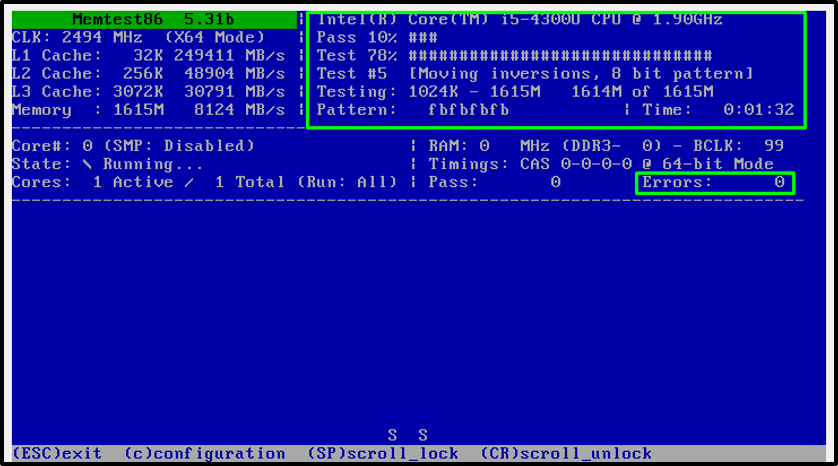The image size is (838, 466).
Task: Click the Pass: 0 counter
Action: tap(494, 182)
